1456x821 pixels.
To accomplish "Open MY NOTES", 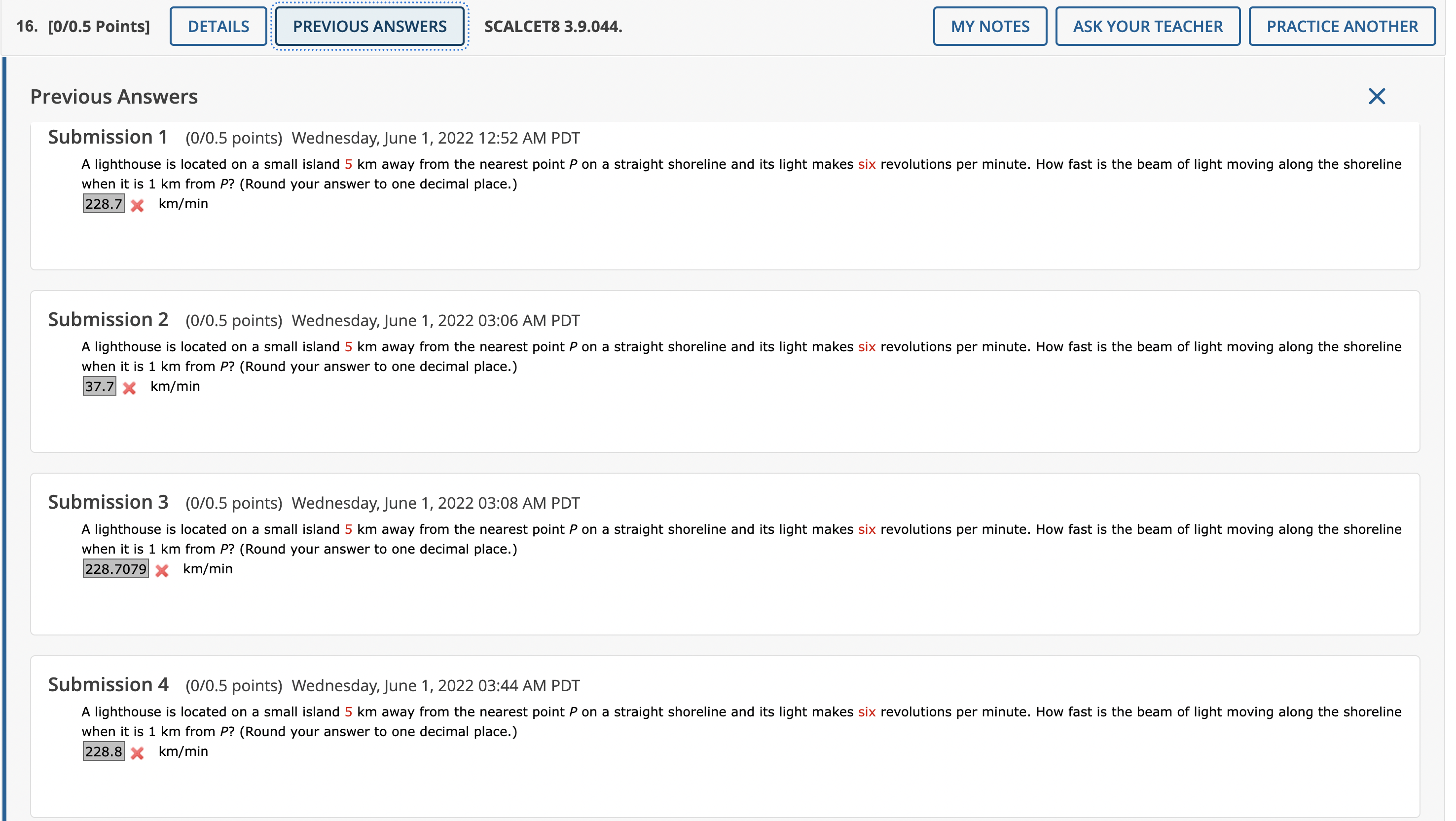I will 990,27.
